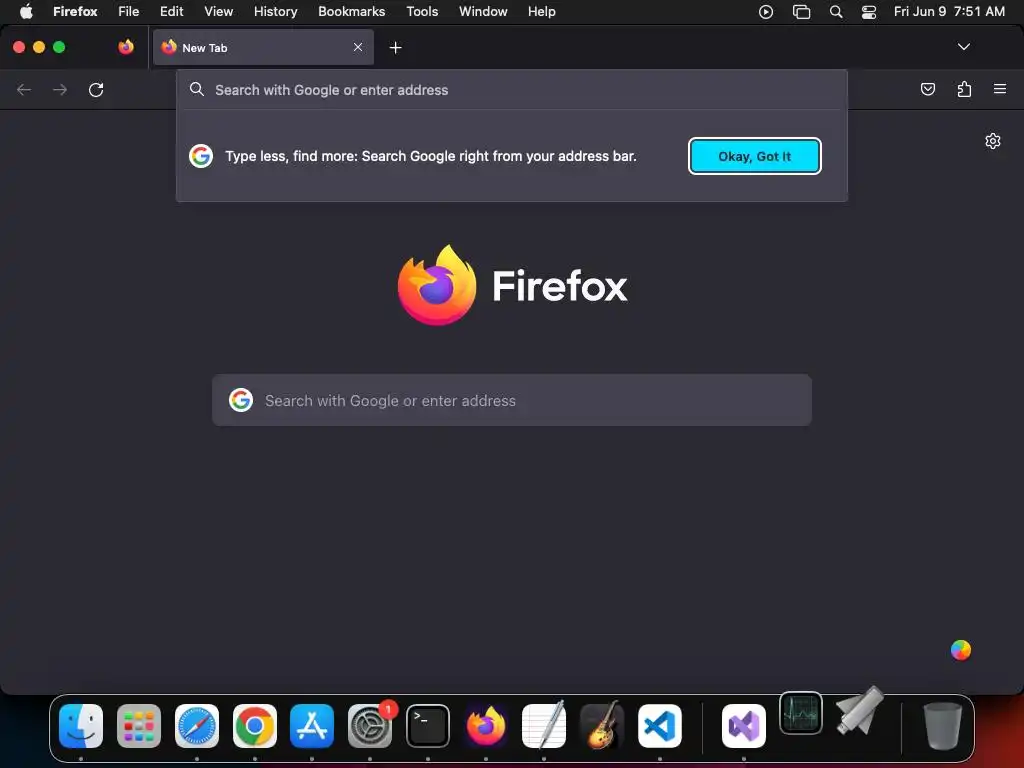1024x768 pixels.
Task: Click the USB drive icon in the Dock
Action: click(x=859, y=712)
